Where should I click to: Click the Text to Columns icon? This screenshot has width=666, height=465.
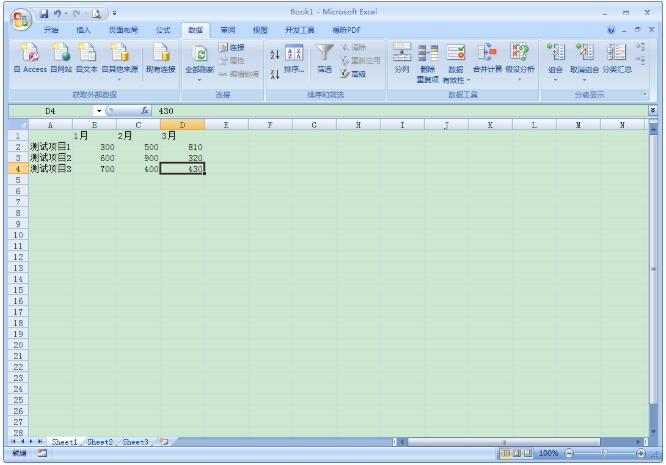tap(401, 52)
